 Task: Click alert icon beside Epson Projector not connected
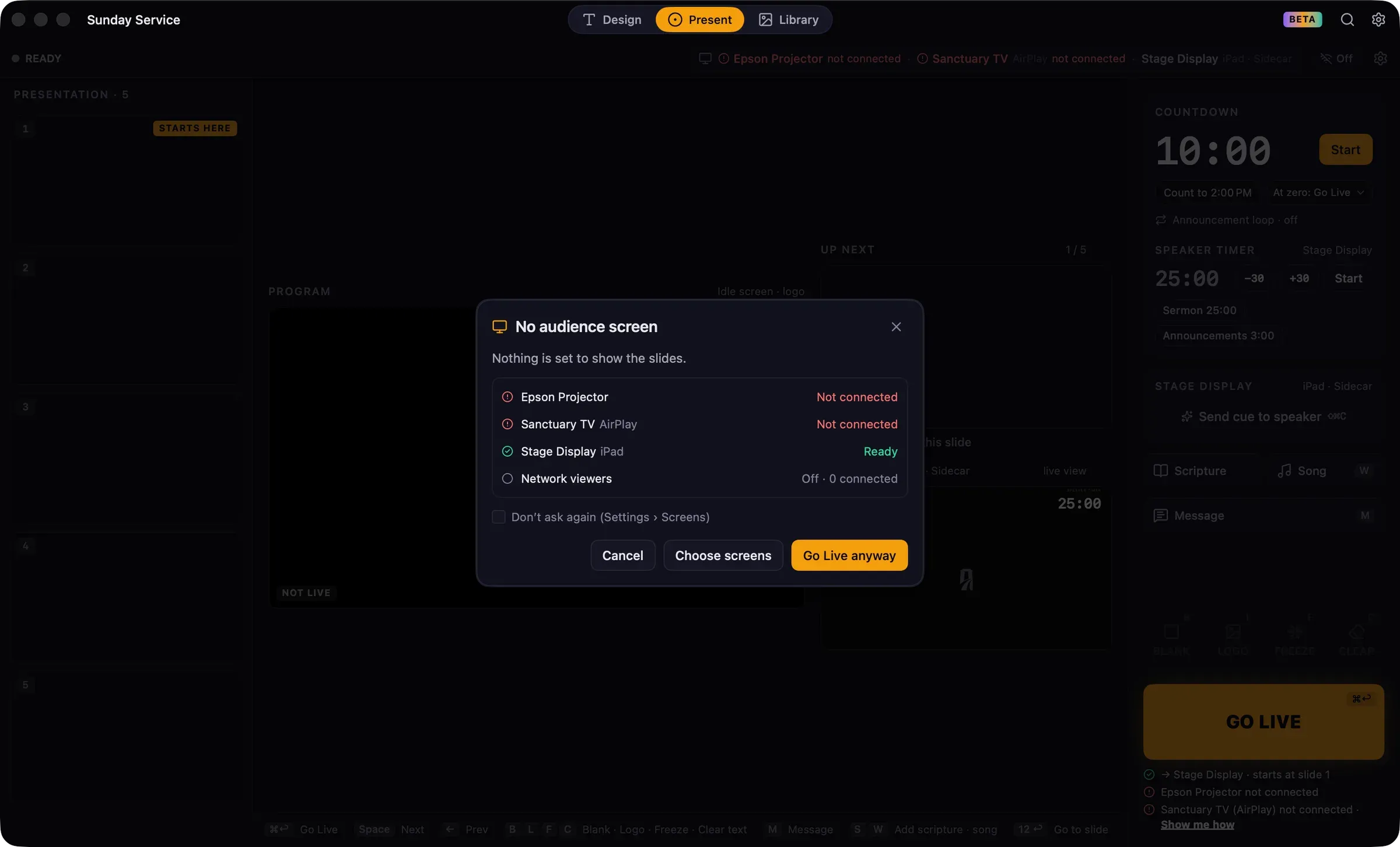pyautogui.click(x=1149, y=792)
